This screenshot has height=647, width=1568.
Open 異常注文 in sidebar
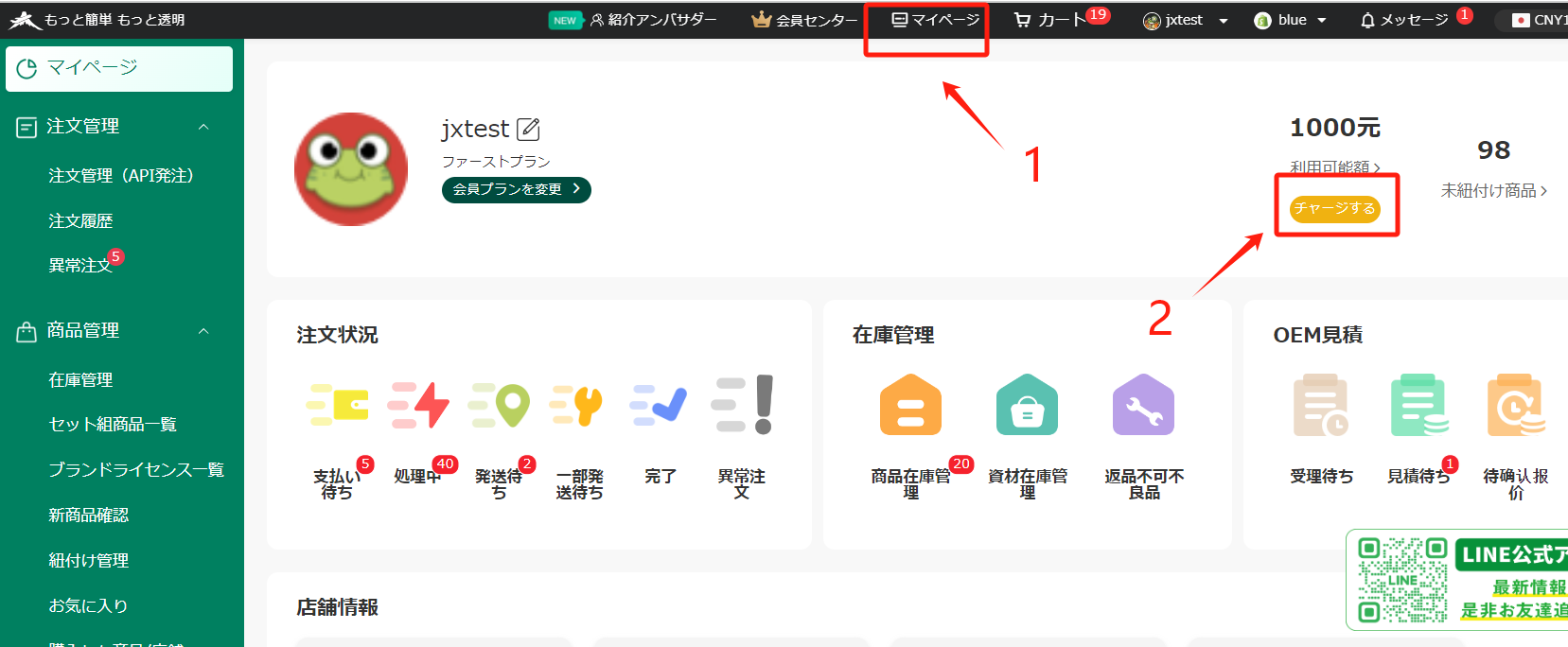[x=80, y=266]
